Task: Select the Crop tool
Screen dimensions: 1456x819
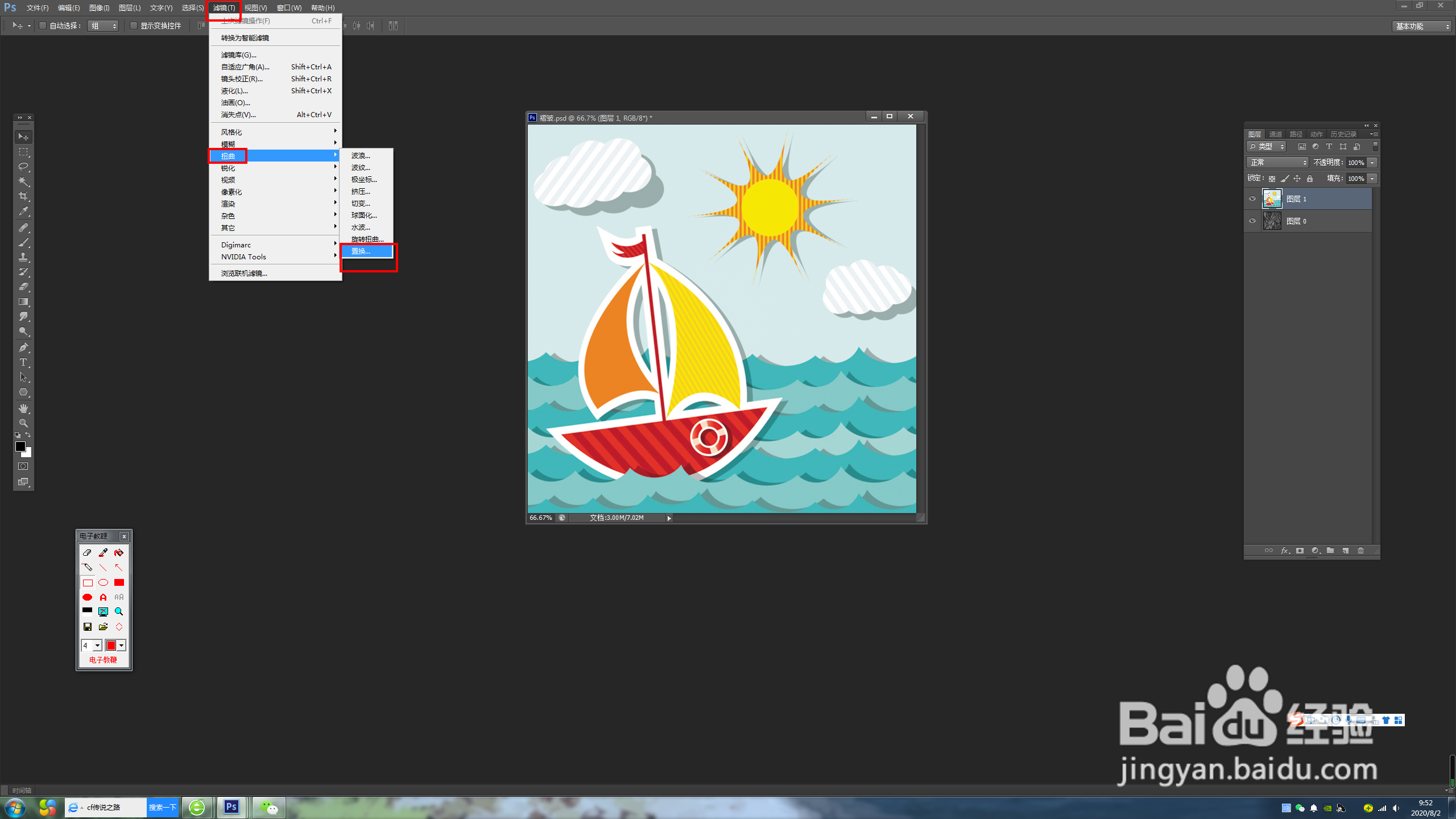Action: (23, 196)
